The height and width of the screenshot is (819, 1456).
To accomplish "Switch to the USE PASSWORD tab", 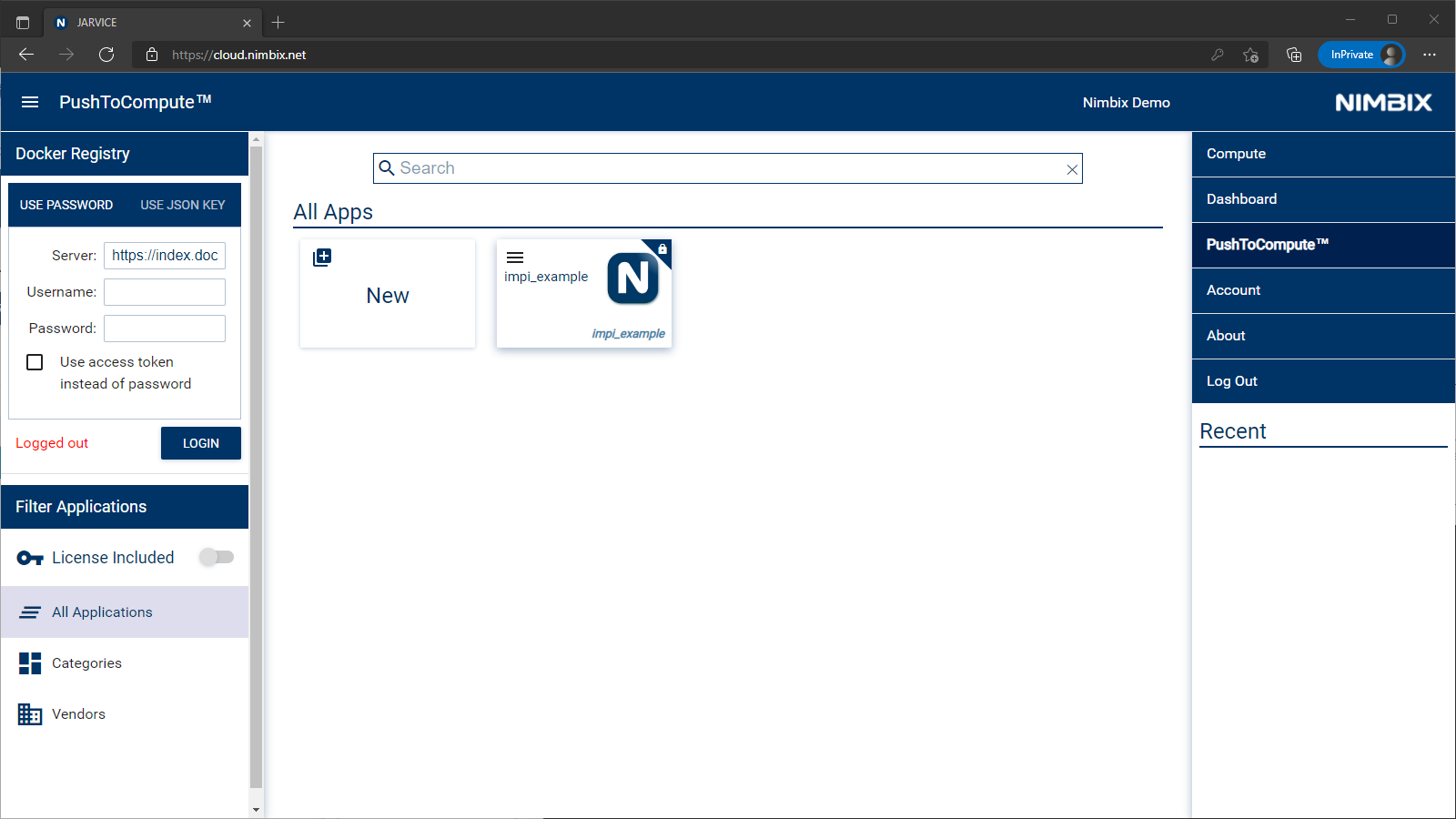I will (x=66, y=205).
